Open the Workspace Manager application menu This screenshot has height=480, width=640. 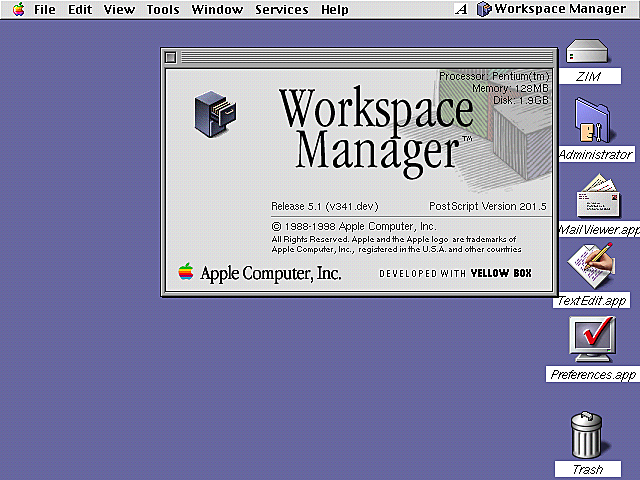coord(551,9)
